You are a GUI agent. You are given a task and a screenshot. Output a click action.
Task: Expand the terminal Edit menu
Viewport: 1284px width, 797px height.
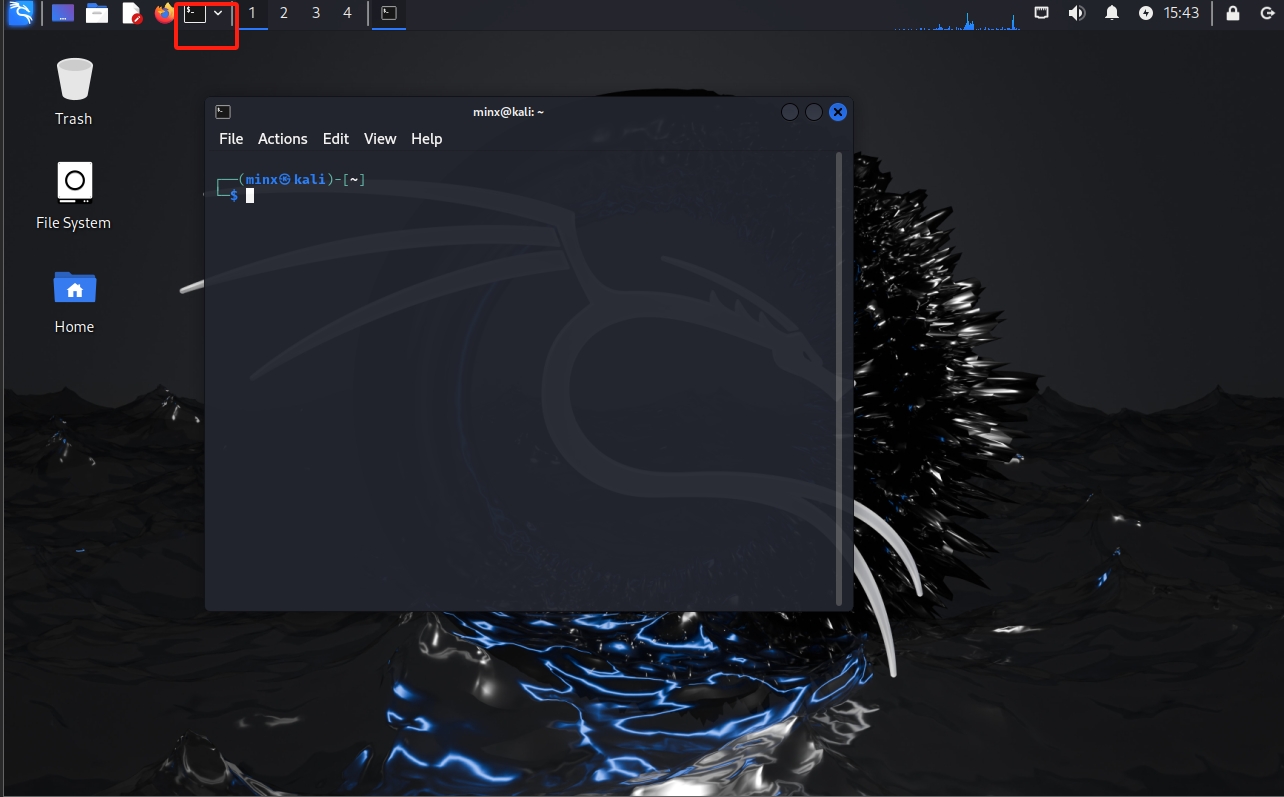(336, 139)
